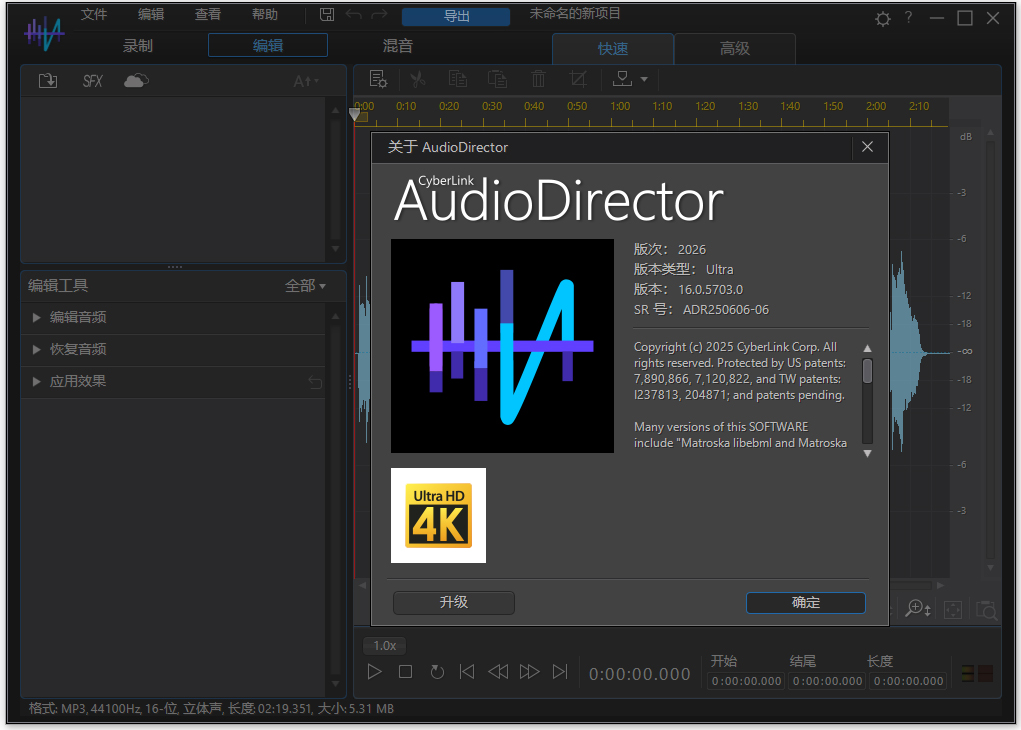
Task: Click the crop audio tool icon
Action: (578, 79)
